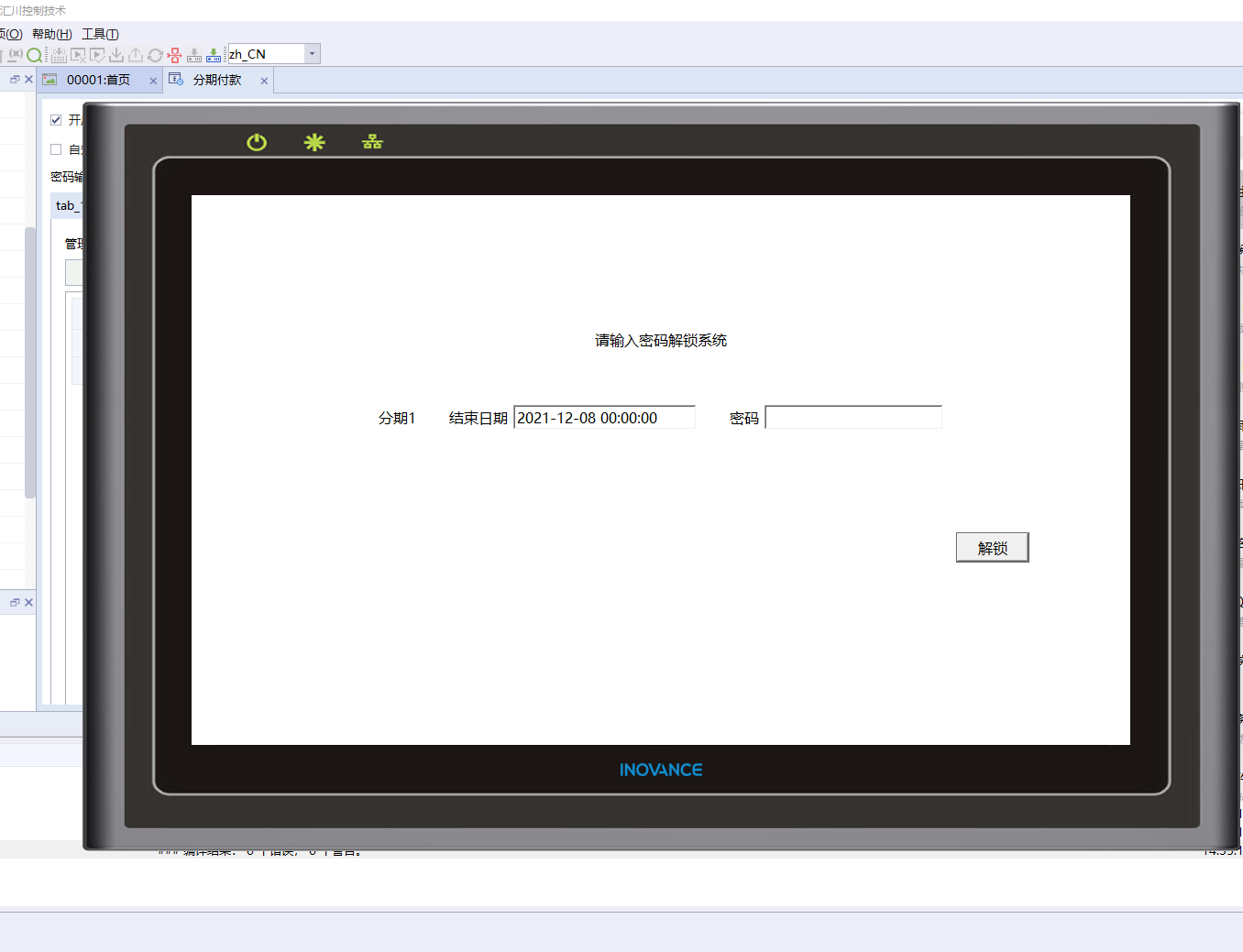Open the 工具(T) menu
Viewport: 1243px width, 952px height.
click(100, 34)
